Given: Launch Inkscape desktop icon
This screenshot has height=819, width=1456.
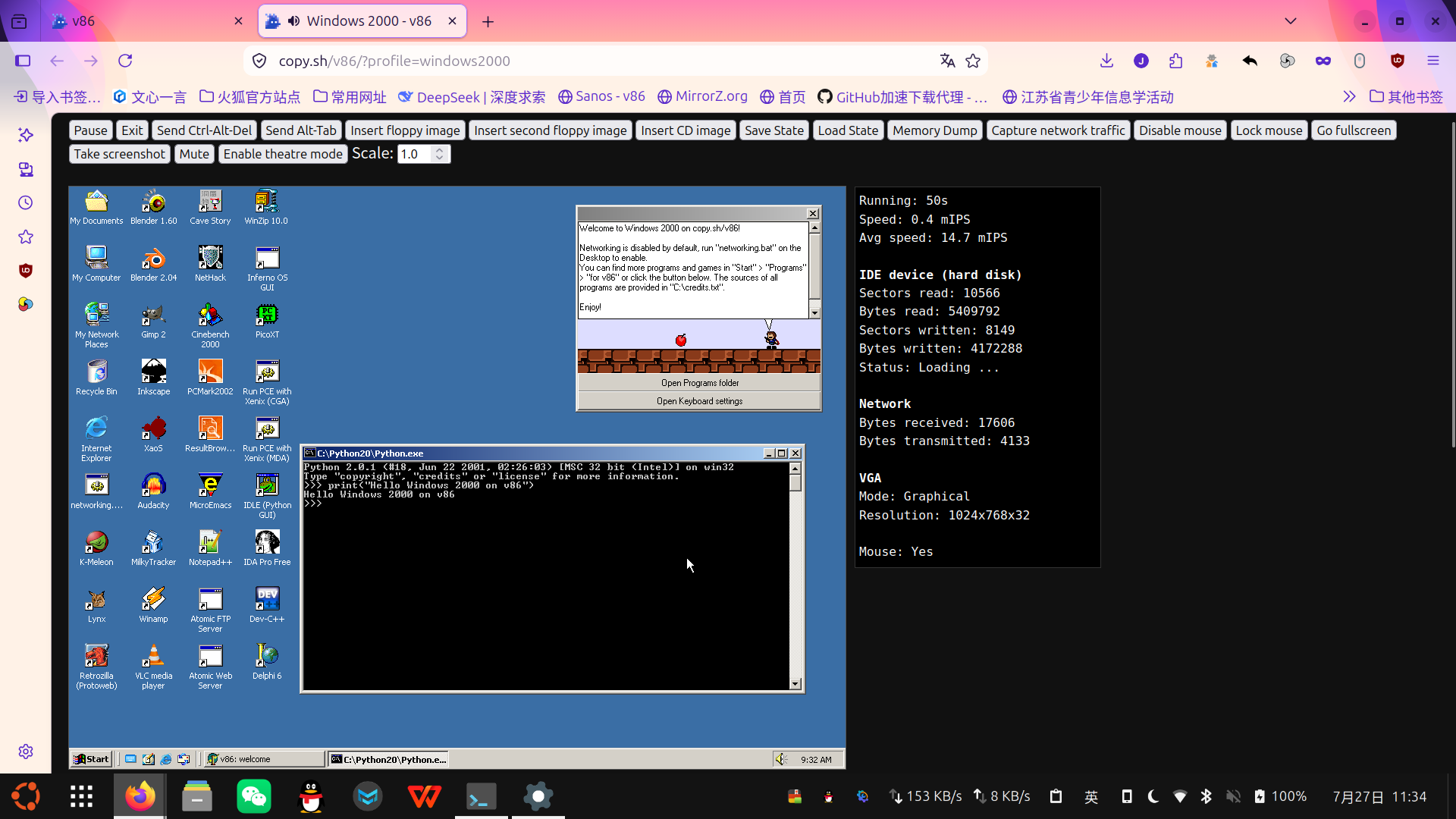Looking at the screenshot, I should click(x=153, y=378).
